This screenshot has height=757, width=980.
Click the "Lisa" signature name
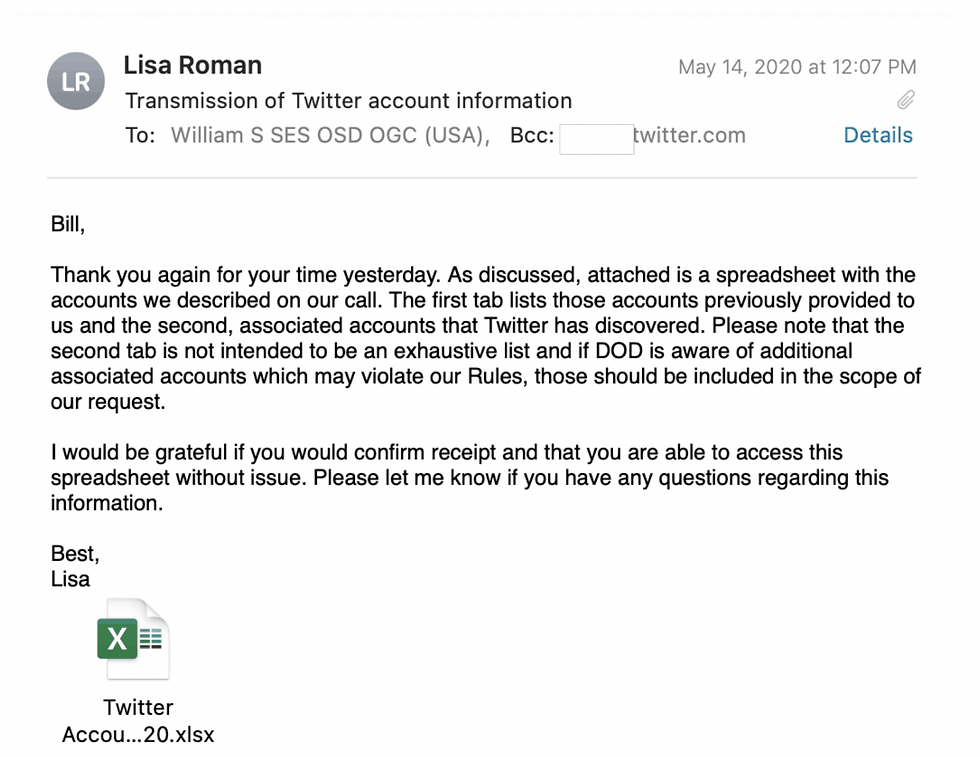[x=70, y=579]
